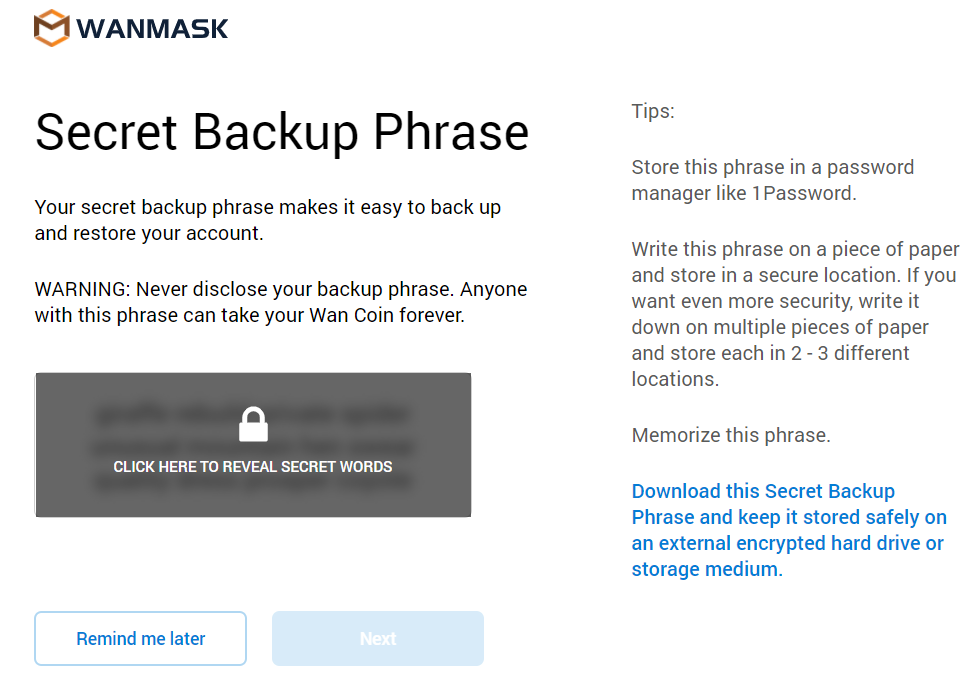The image size is (968, 685).
Task: Click the Tips: label
Action: (x=653, y=111)
